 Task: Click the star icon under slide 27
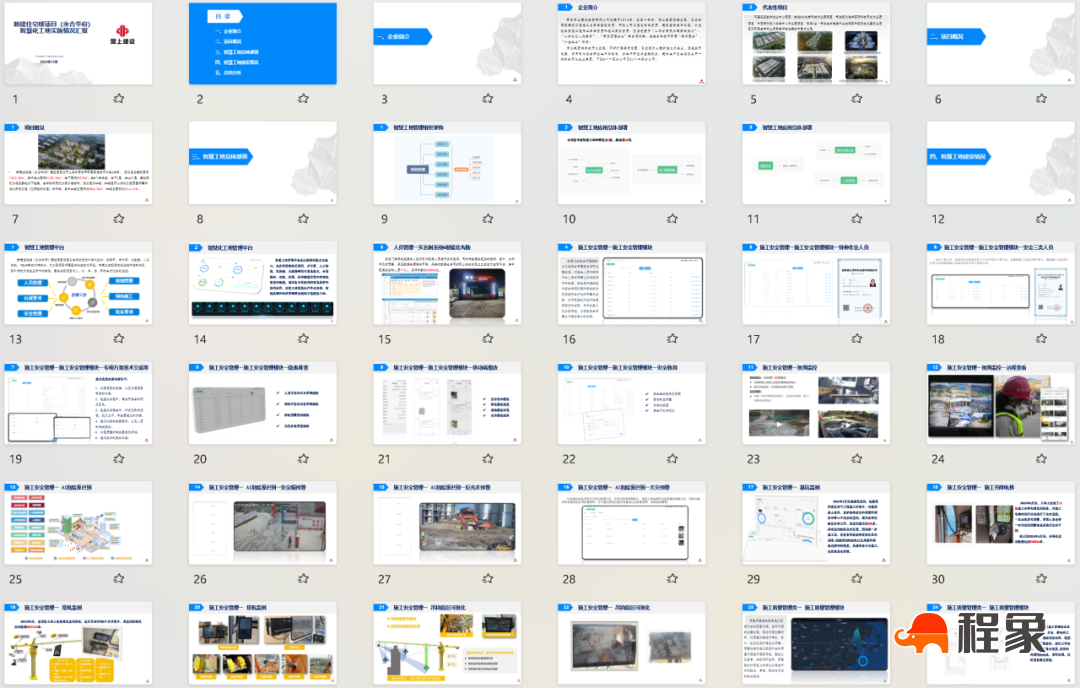[487, 578]
